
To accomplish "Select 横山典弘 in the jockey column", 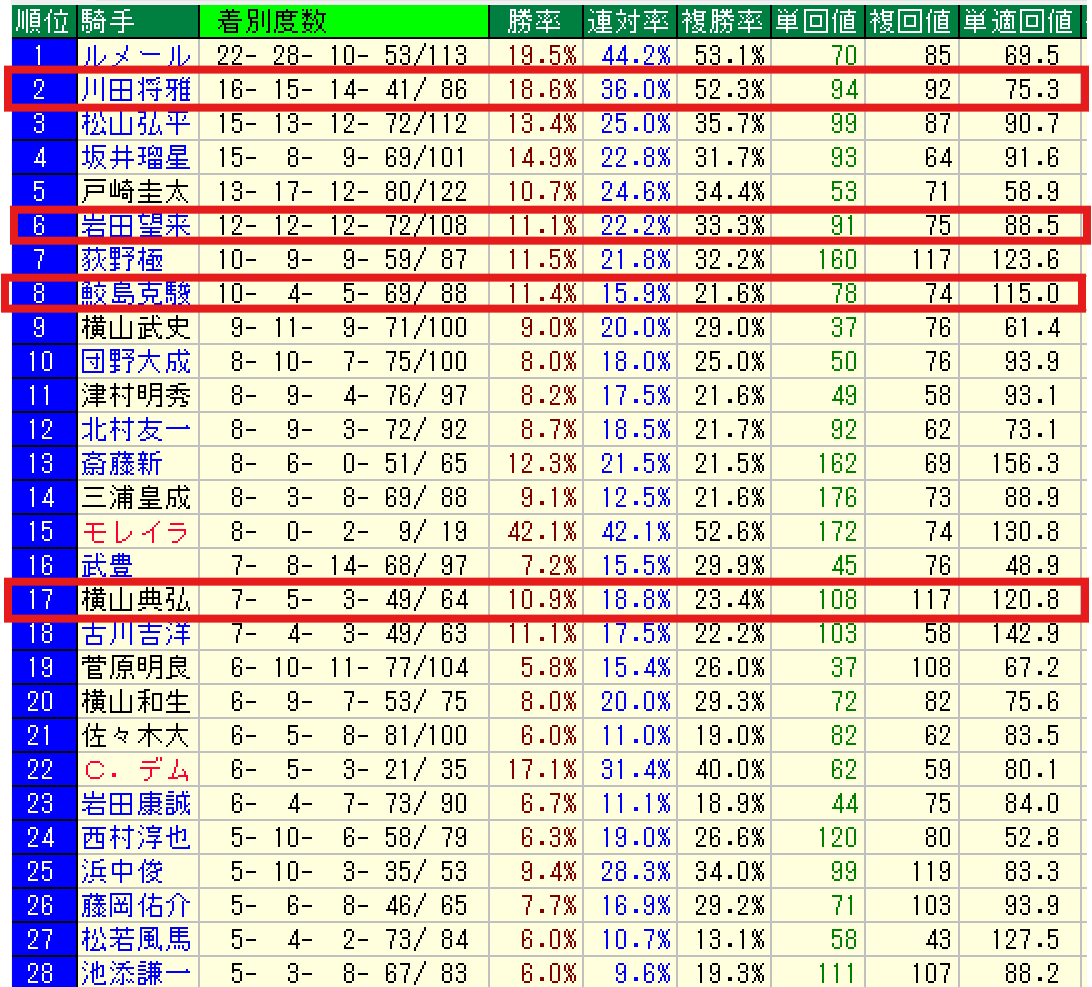I will pyautogui.click(x=135, y=600).
